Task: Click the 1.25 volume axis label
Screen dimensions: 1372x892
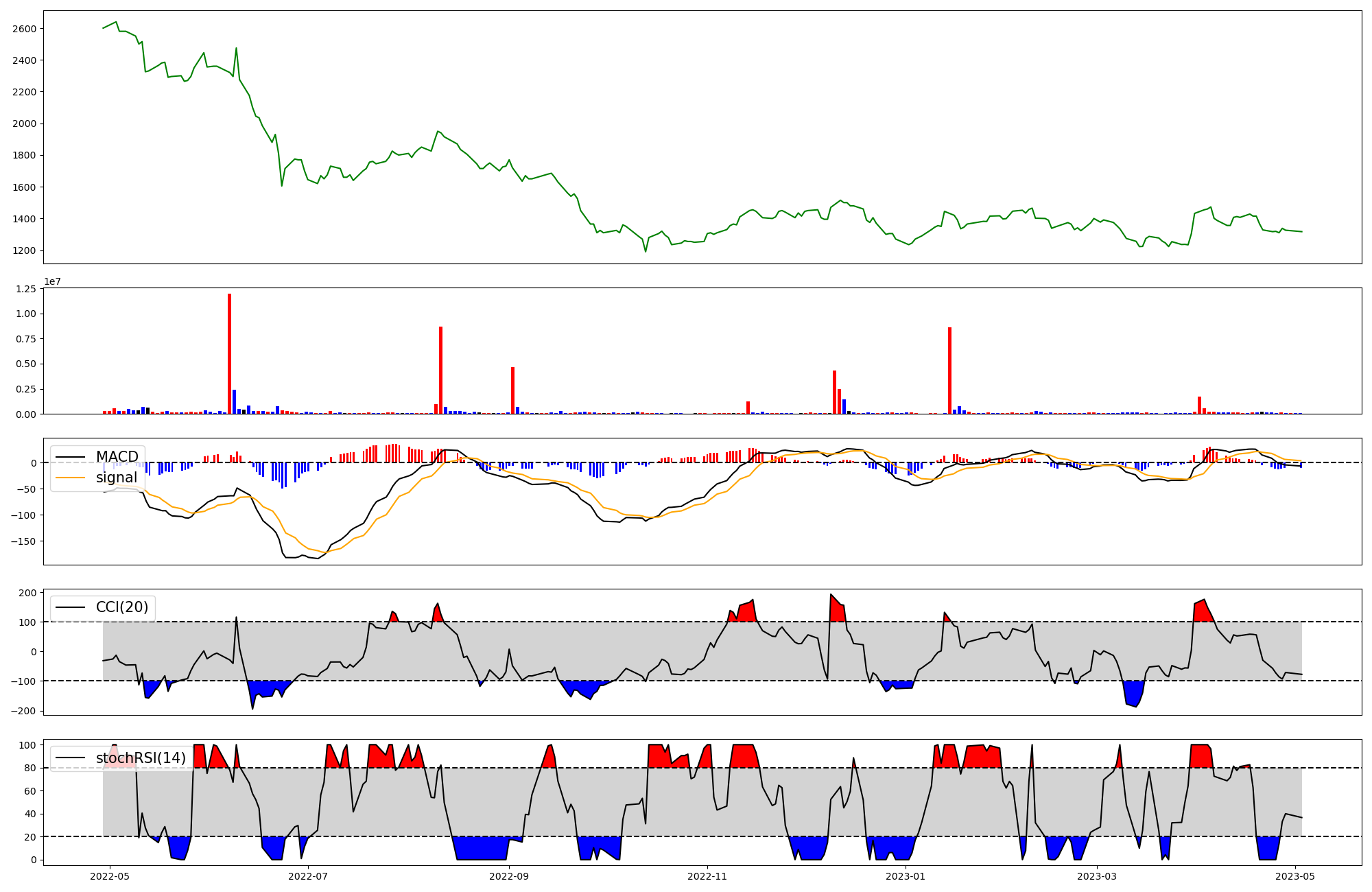Action: coord(25,289)
